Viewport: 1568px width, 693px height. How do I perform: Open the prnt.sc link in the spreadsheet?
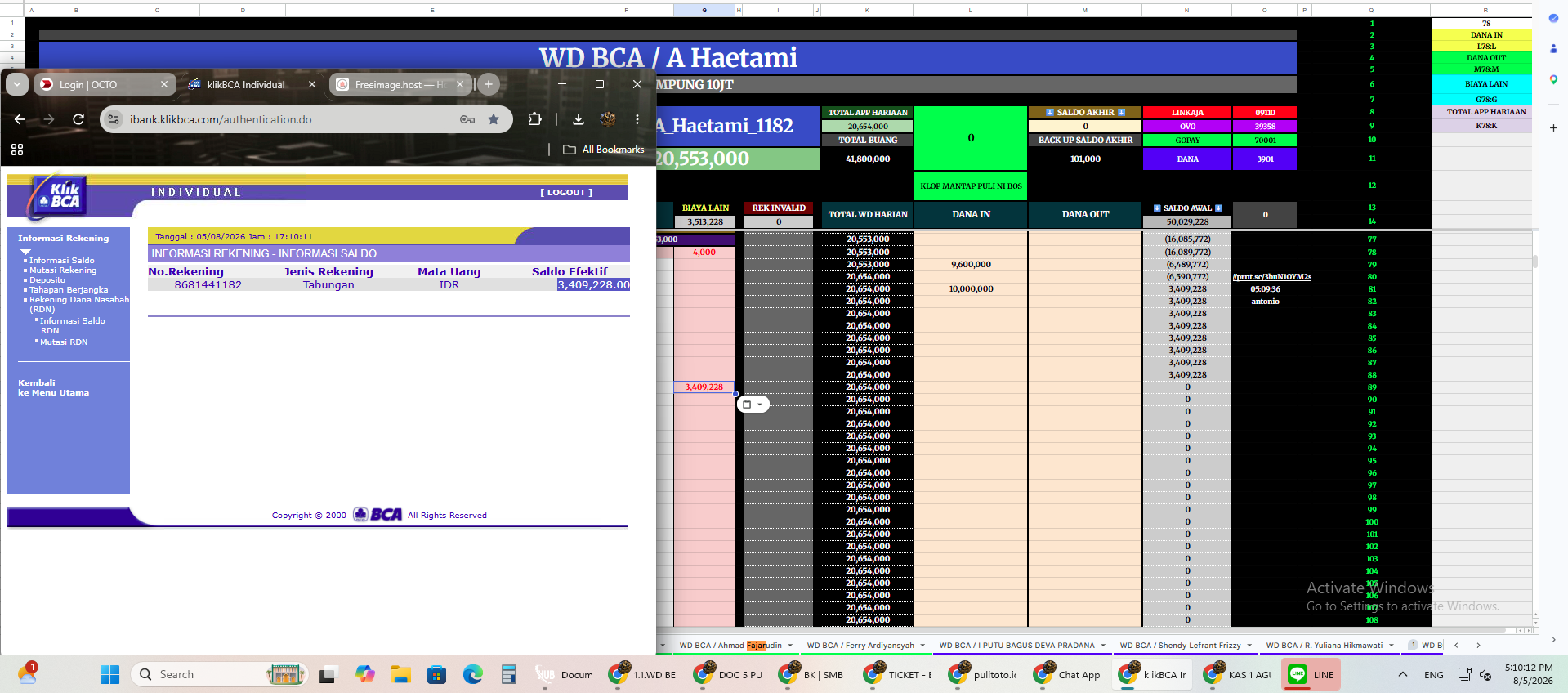(1272, 277)
